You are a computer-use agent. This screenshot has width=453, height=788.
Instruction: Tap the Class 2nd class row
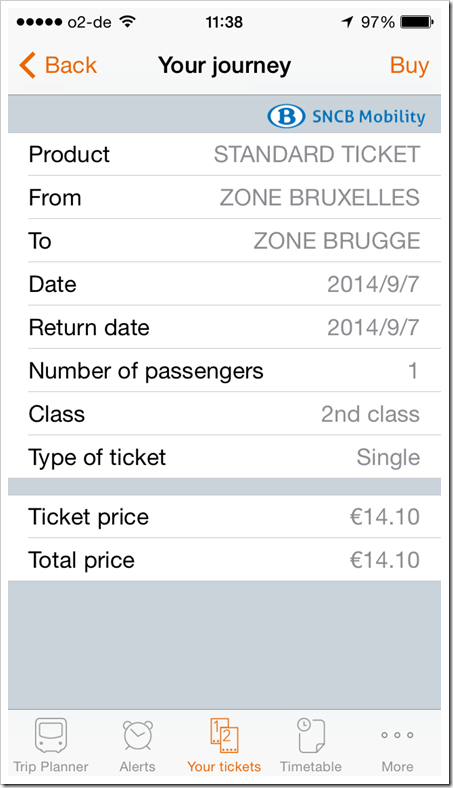(x=224, y=414)
